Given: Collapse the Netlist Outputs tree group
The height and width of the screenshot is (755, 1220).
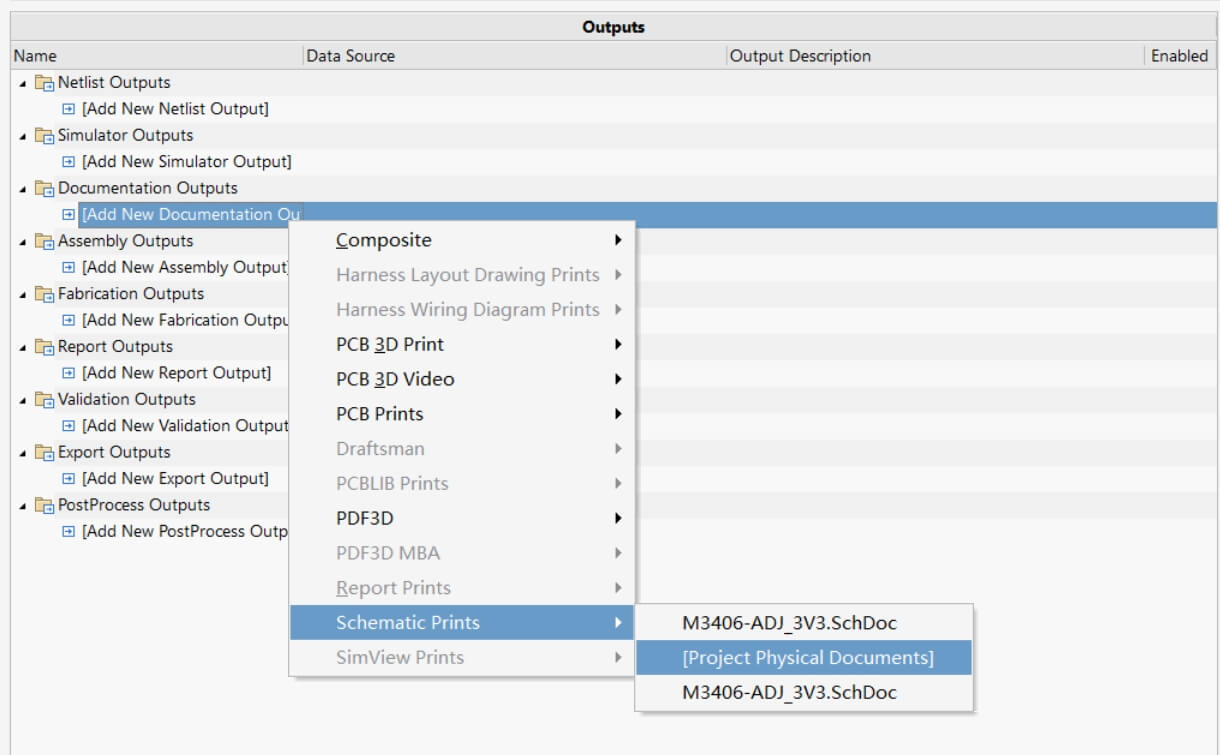Looking at the screenshot, I should [x=23, y=83].
